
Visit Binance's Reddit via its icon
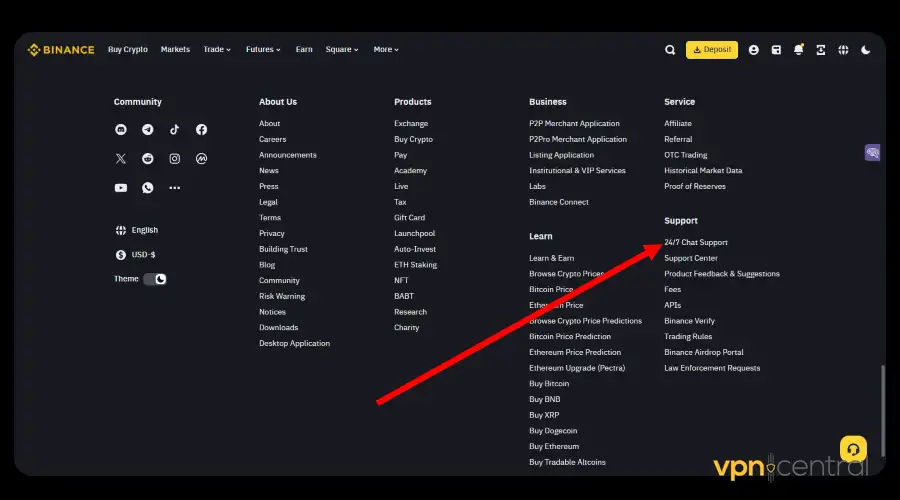click(148, 159)
